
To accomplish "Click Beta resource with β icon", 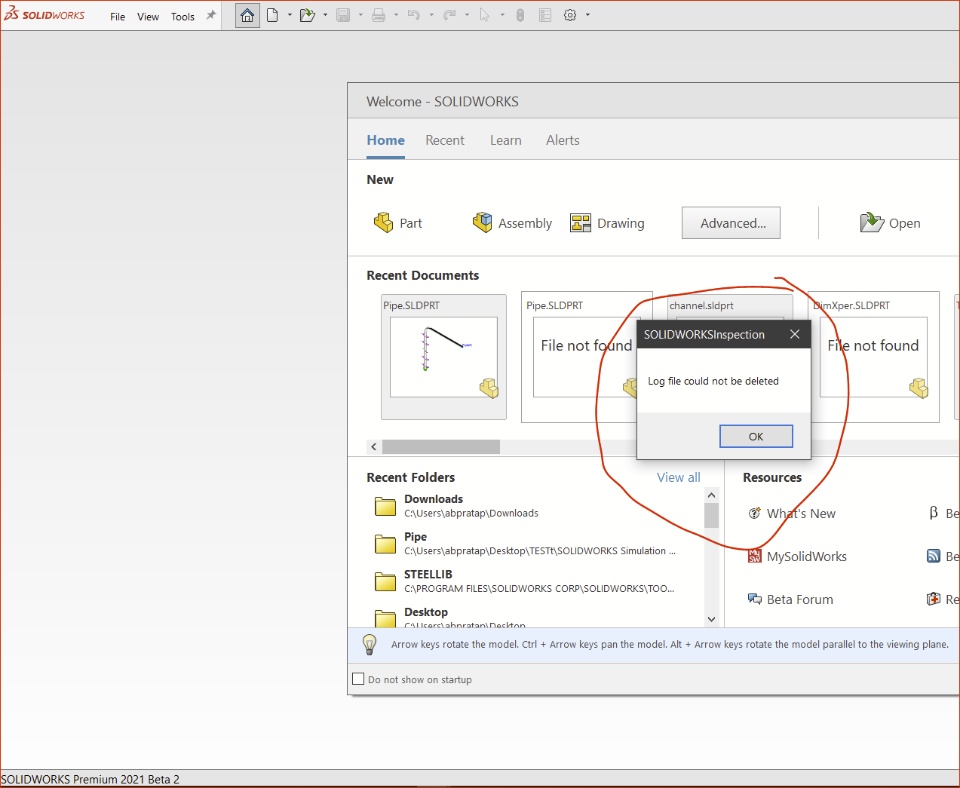I will [943, 513].
